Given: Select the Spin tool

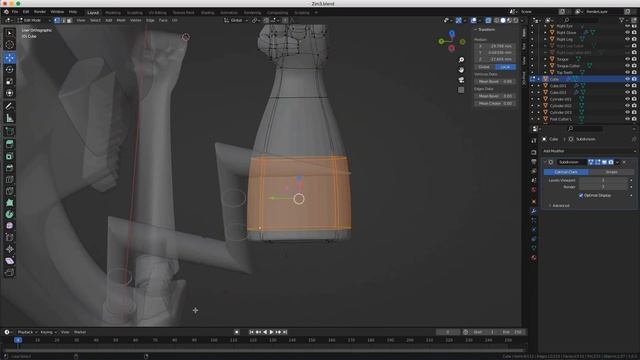Looking at the screenshot, I should point(9,214).
